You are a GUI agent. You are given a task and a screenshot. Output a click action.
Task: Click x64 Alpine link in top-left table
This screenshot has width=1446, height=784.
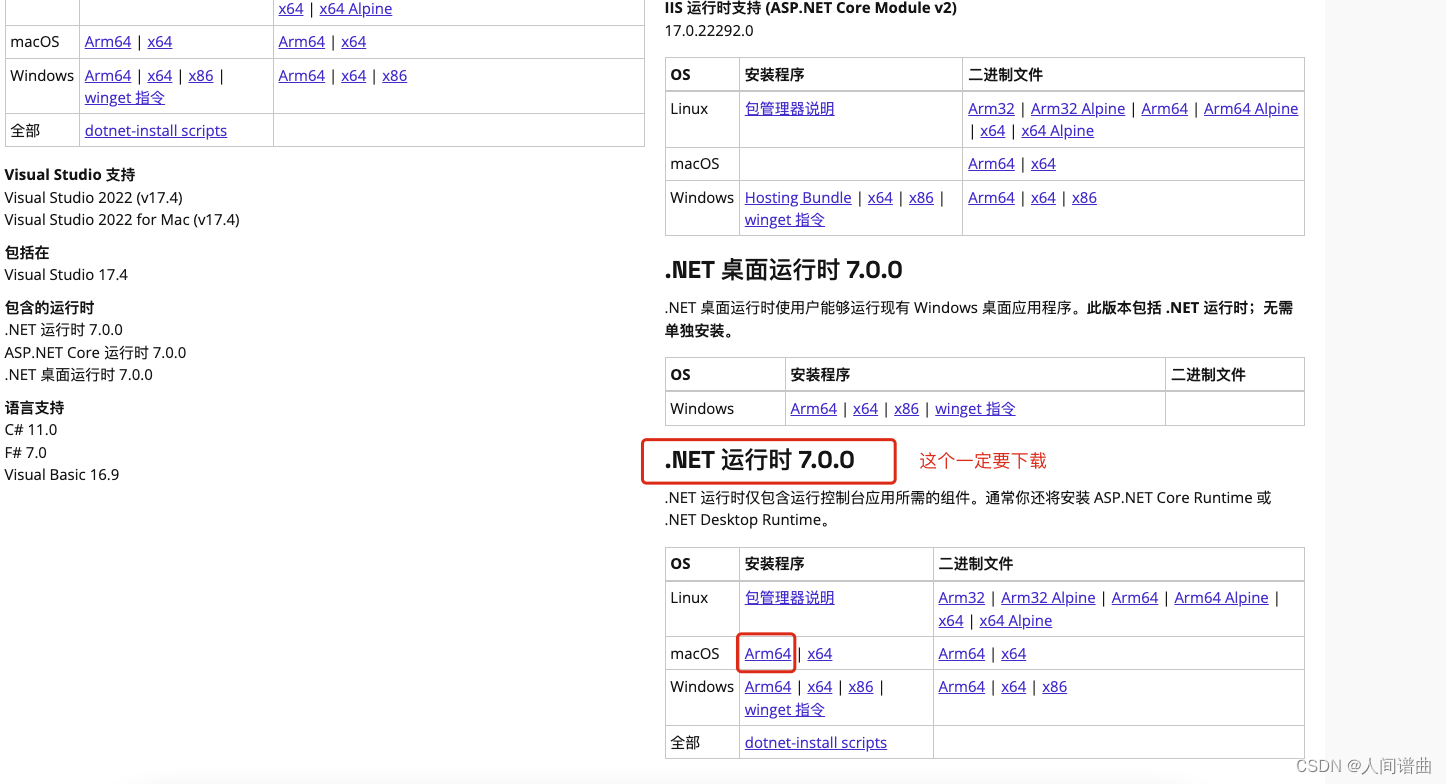point(355,8)
